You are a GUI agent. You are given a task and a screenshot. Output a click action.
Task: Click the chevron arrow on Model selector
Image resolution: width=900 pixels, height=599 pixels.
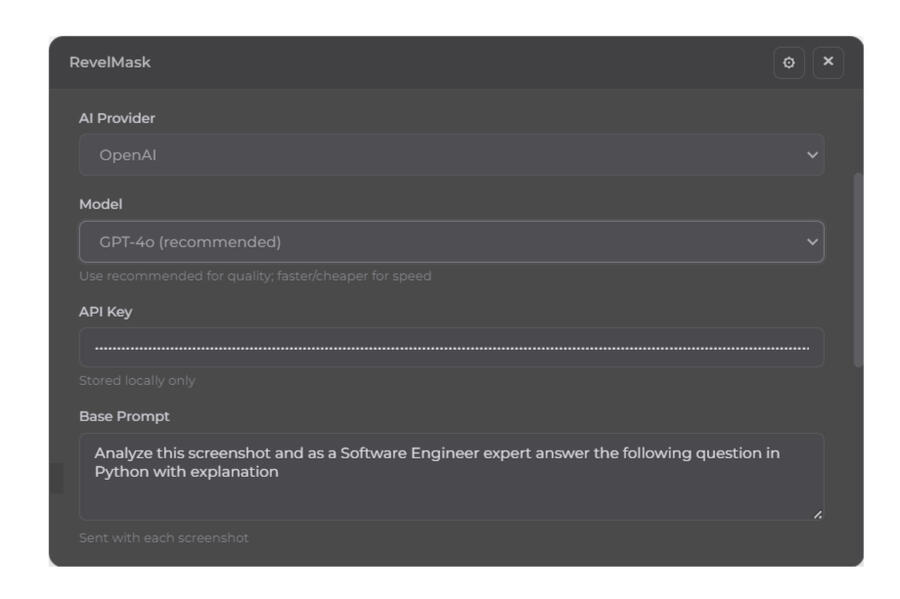(x=812, y=242)
